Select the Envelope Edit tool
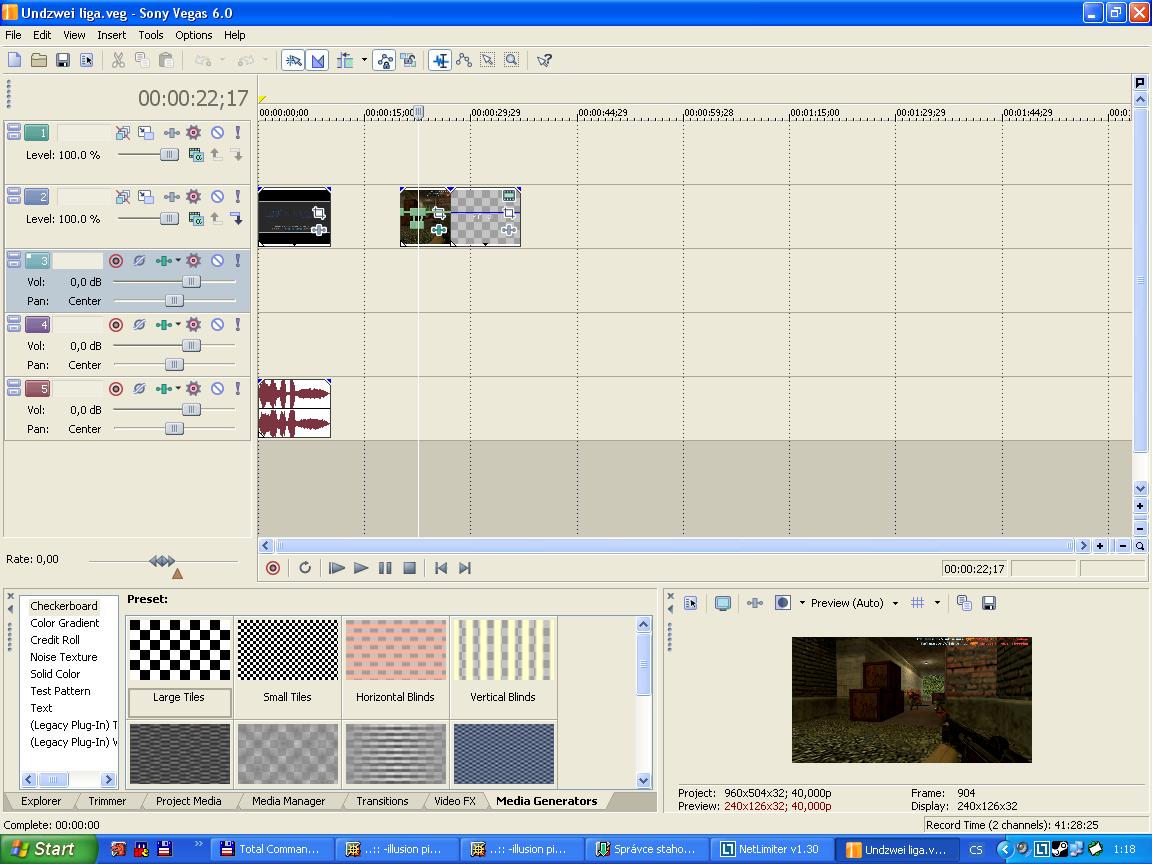The image size is (1152, 864). pos(464,60)
